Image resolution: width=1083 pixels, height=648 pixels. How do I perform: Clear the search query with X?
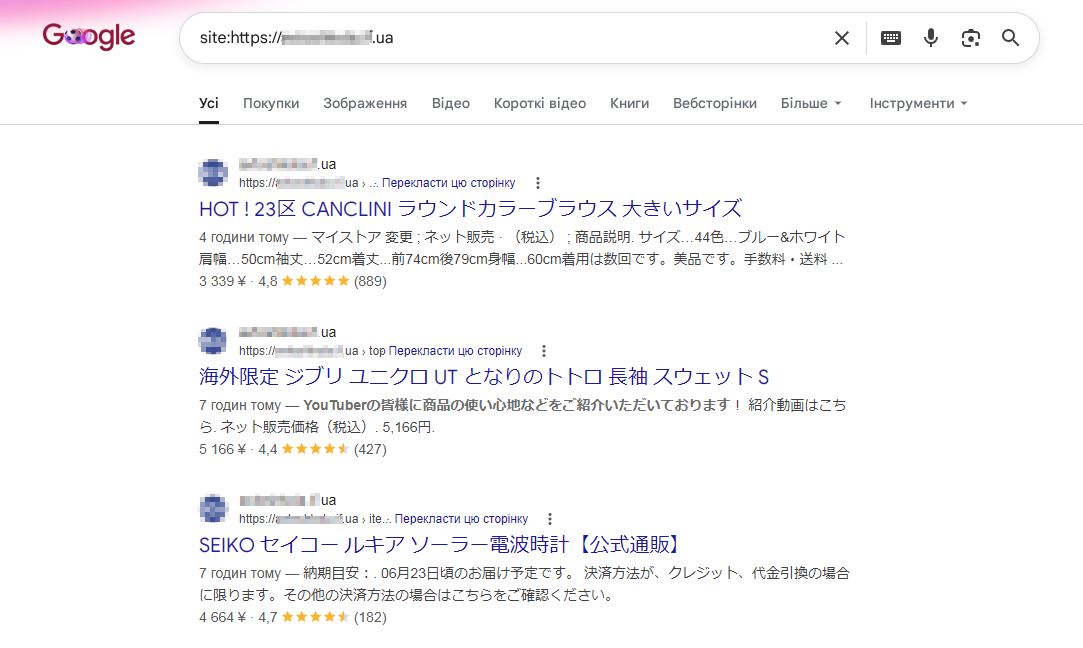coord(841,38)
